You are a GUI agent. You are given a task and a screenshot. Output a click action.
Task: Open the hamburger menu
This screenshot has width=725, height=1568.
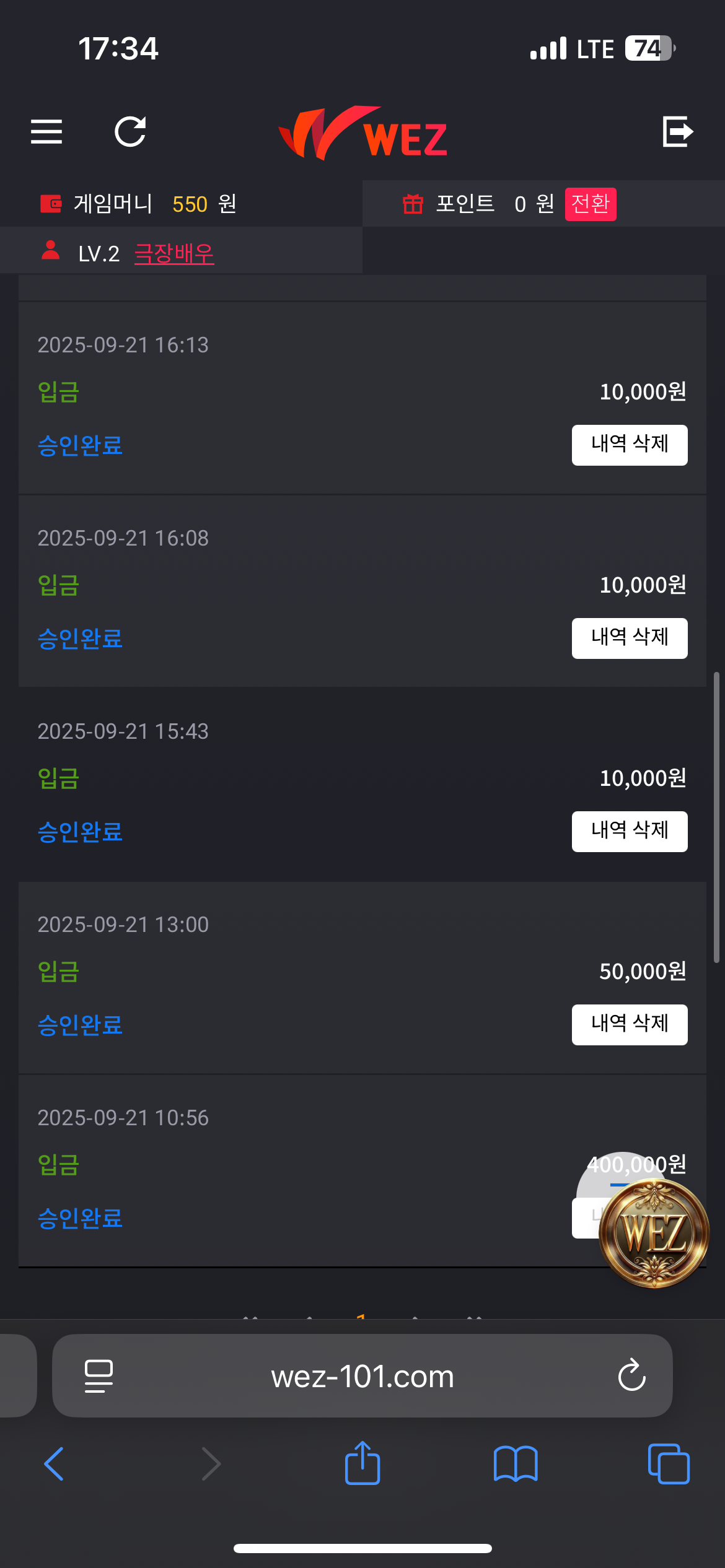point(46,131)
